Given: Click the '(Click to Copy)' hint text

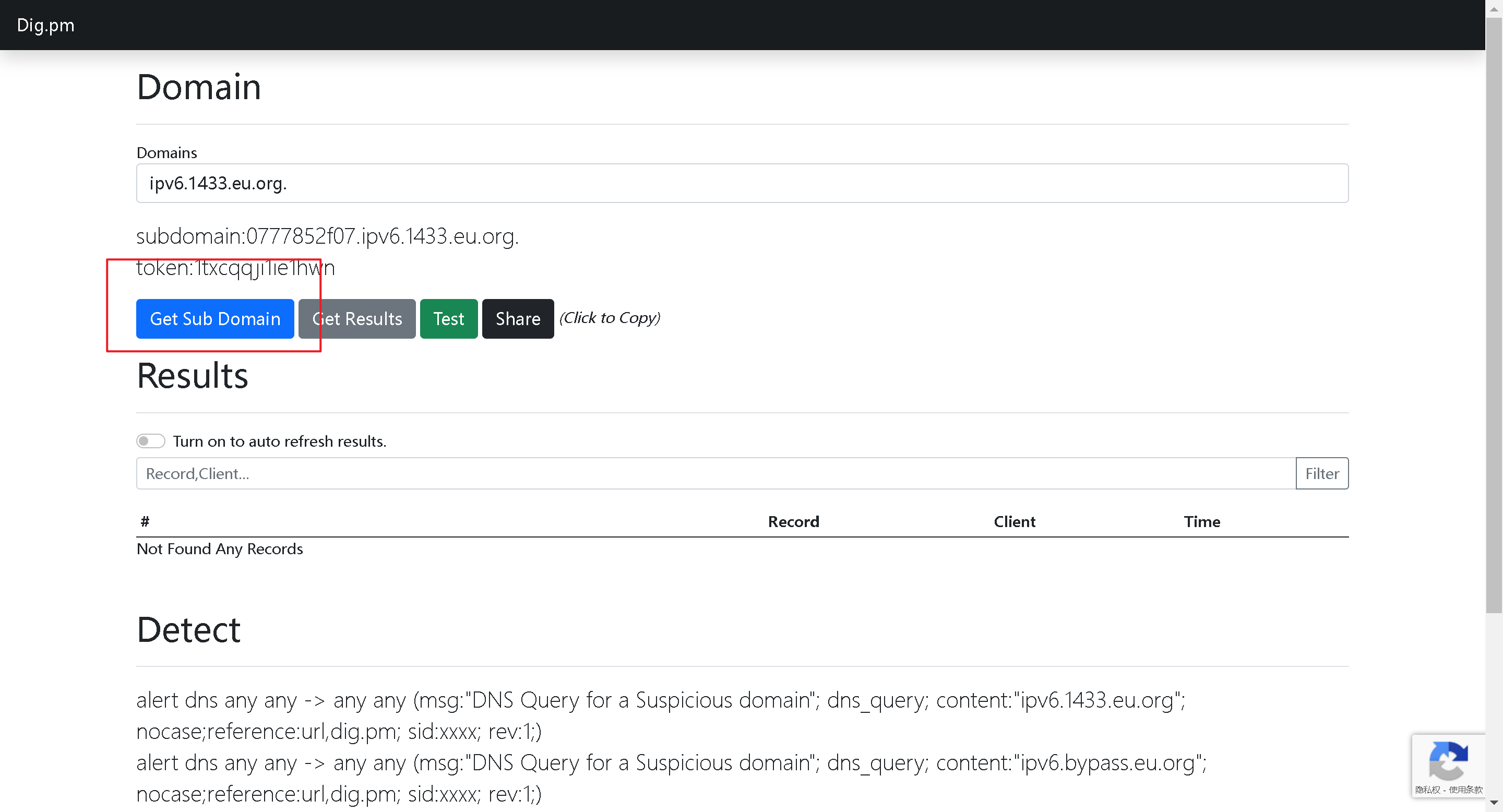Looking at the screenshot, I should [x=610, y=318].
